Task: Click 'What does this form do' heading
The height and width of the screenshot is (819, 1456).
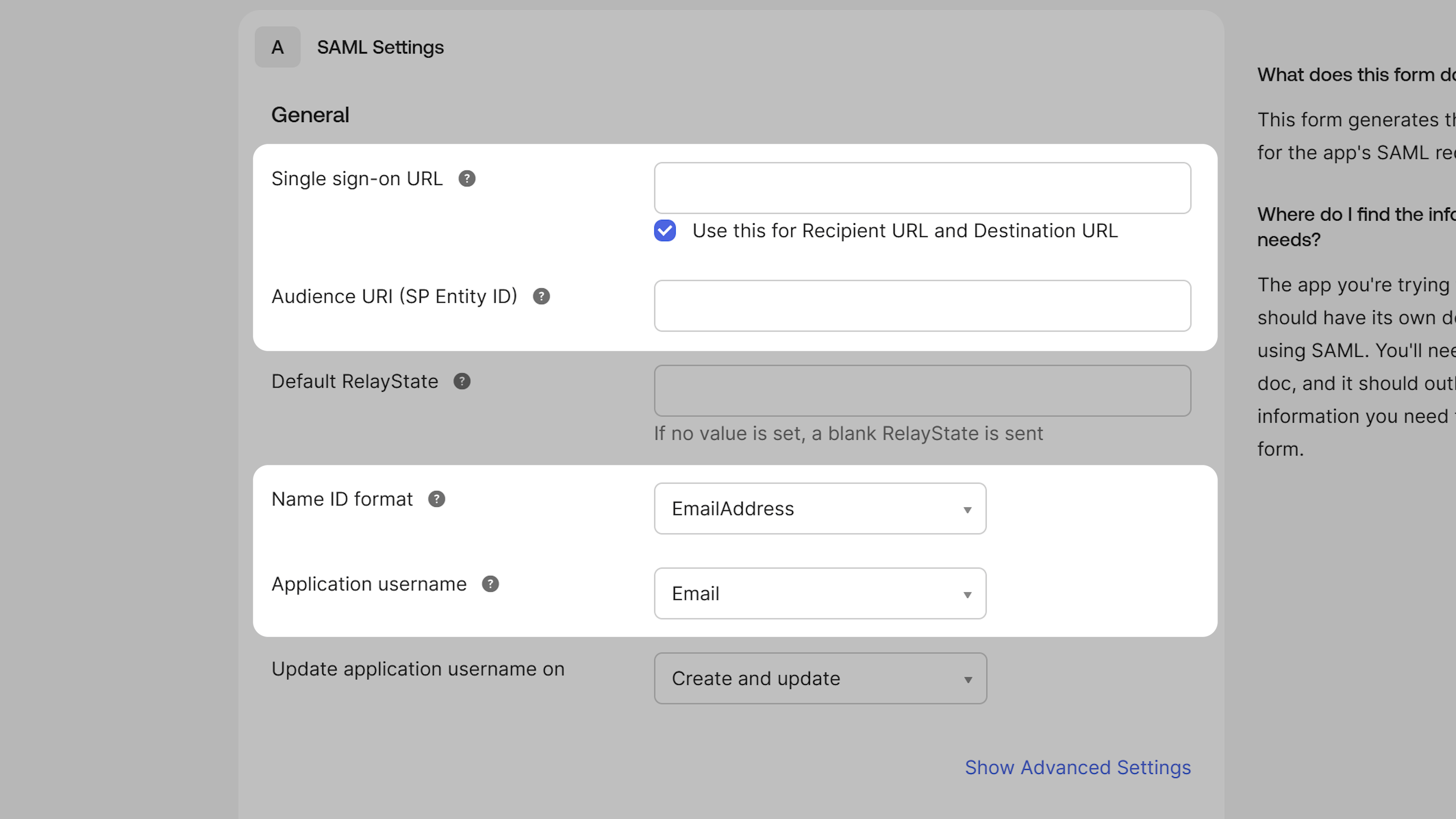Action: point(1357,75)
